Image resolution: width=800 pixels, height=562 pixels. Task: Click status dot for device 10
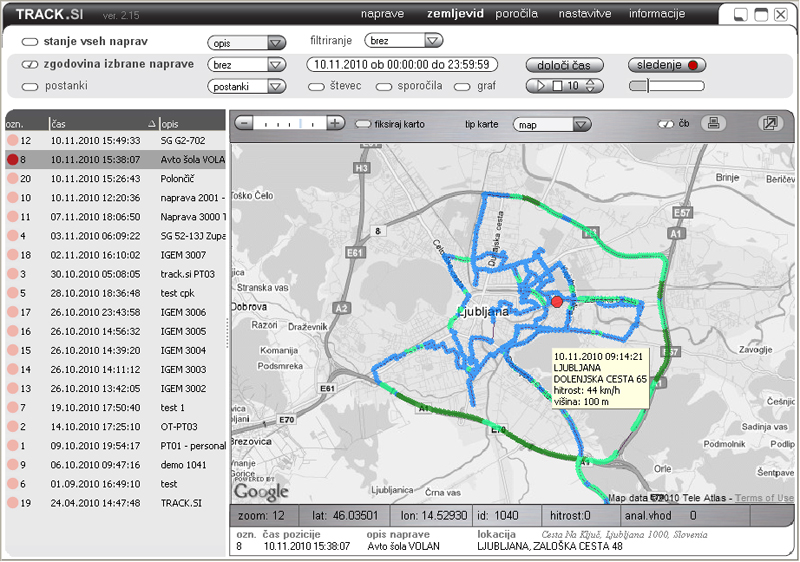12,198
